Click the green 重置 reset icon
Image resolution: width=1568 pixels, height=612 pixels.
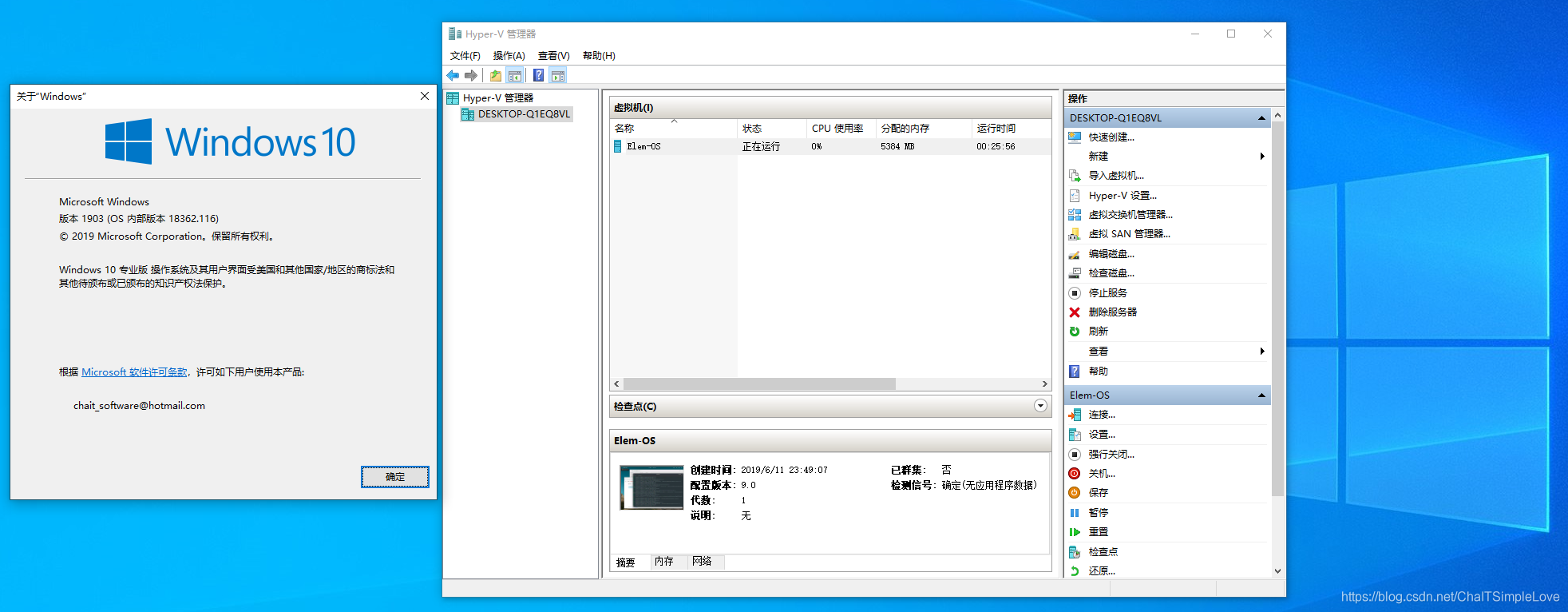(x=1075, y=532)
